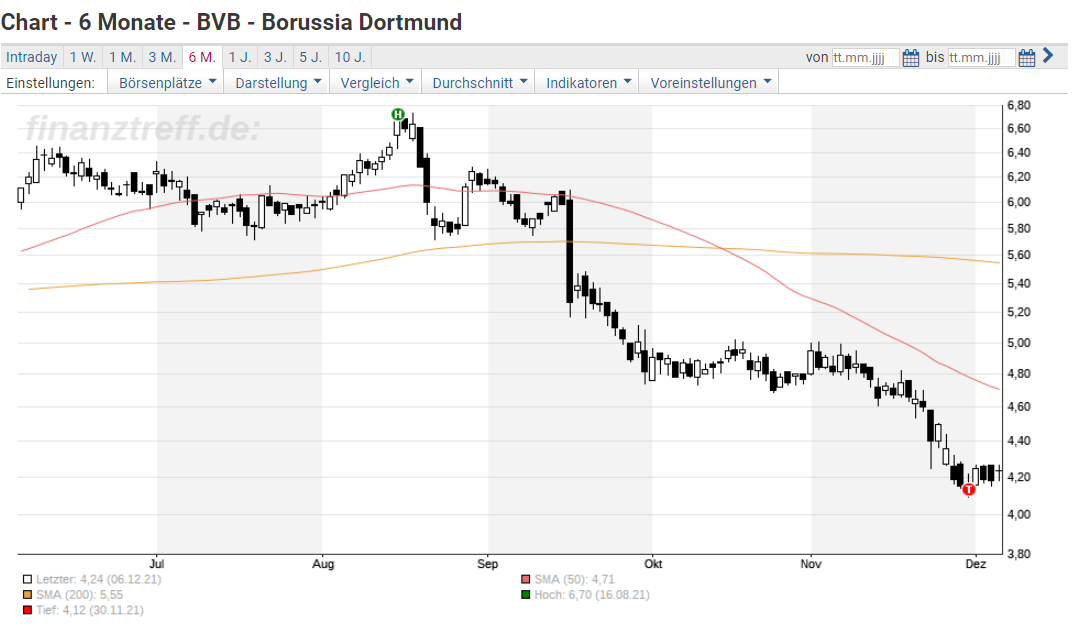Click the 'Hoch: 6,70 (16.08.21)' legend text
Screen dimensions: 1077x643
click(591, 595)
